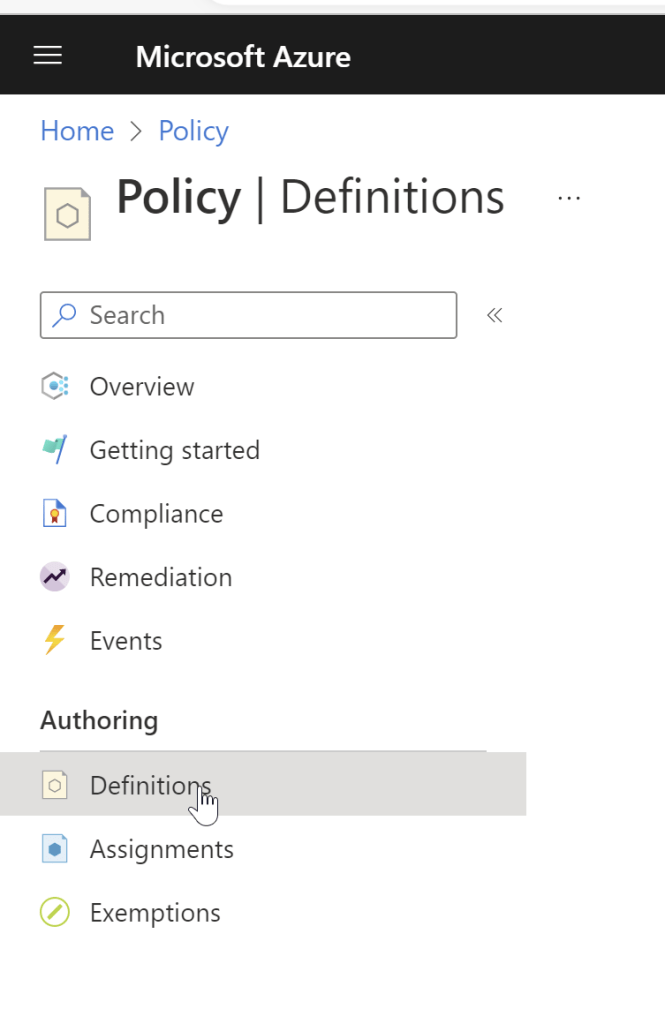Click the Compliance certificate icon

pyautogui.click(x=55, y=514)
